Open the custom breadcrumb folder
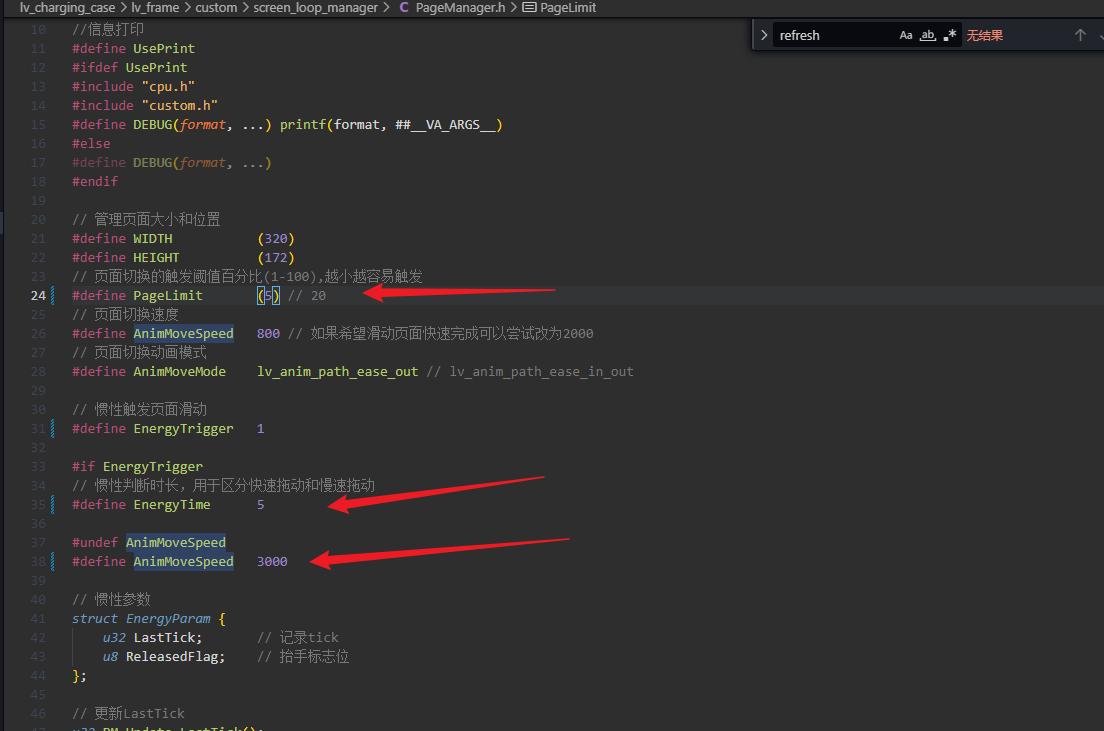The width and height of the screenshot is (1104, 731). point(216,8)
